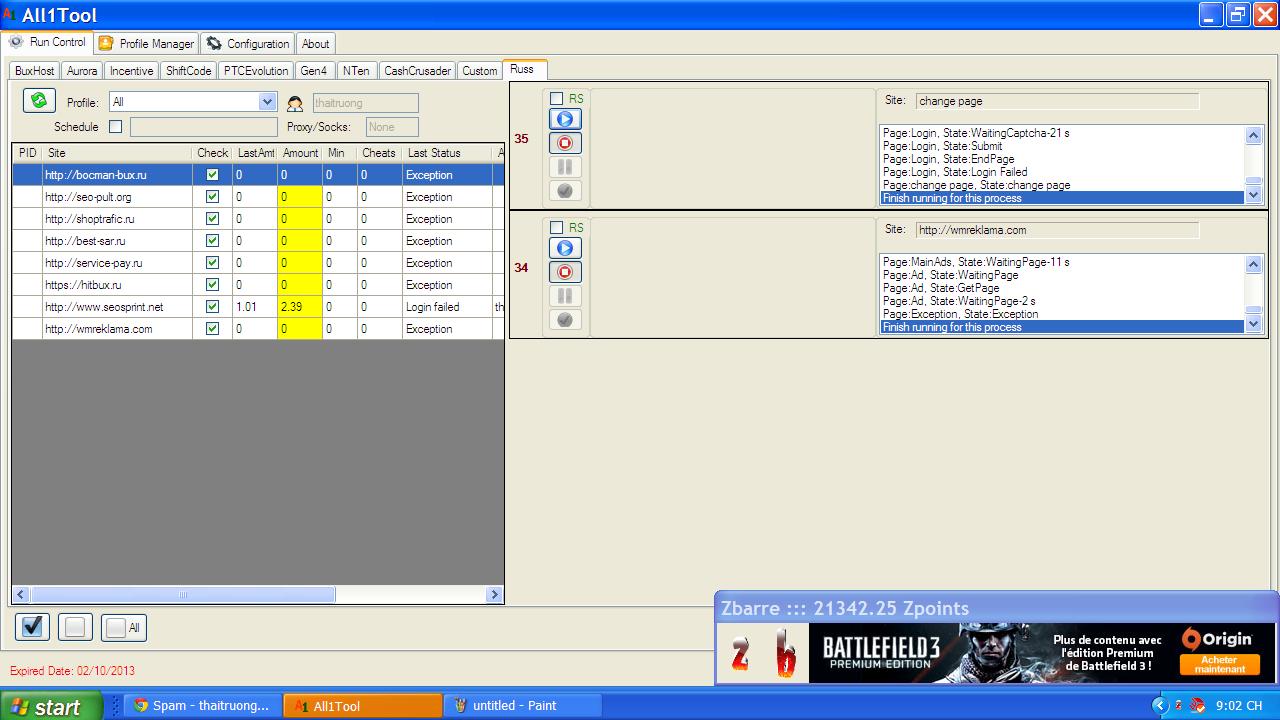
Task: Select the CashCrusader script tab
Action: pos(417,71)
